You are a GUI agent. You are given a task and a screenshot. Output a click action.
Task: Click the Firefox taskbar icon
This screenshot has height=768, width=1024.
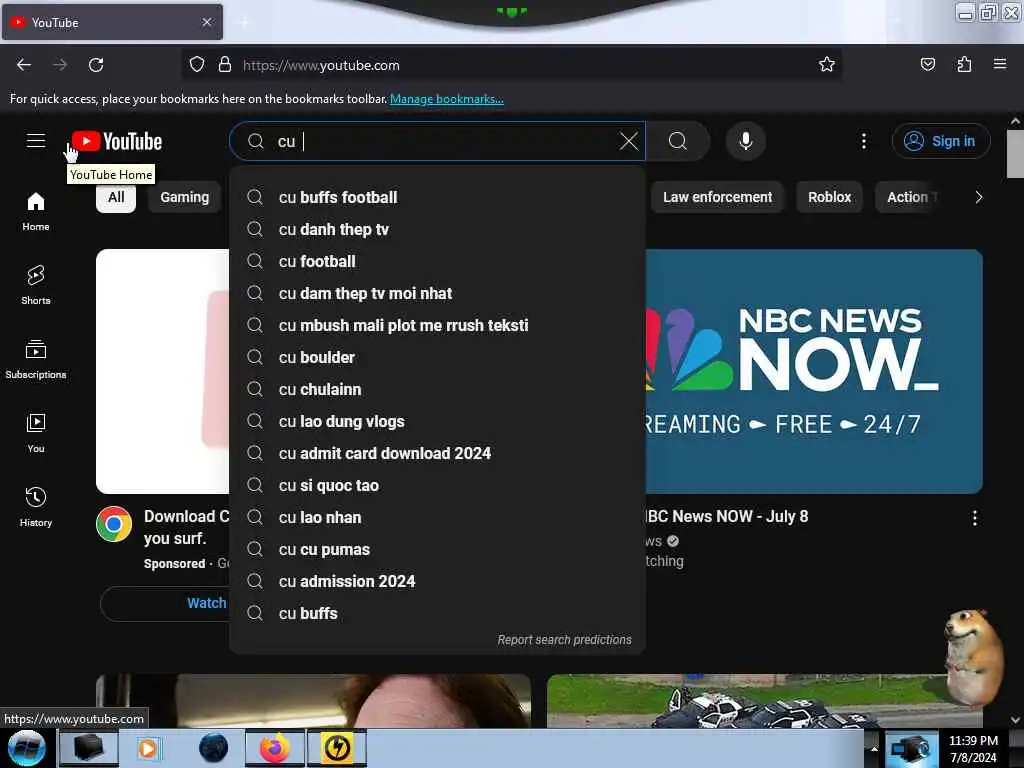point(274,748)
